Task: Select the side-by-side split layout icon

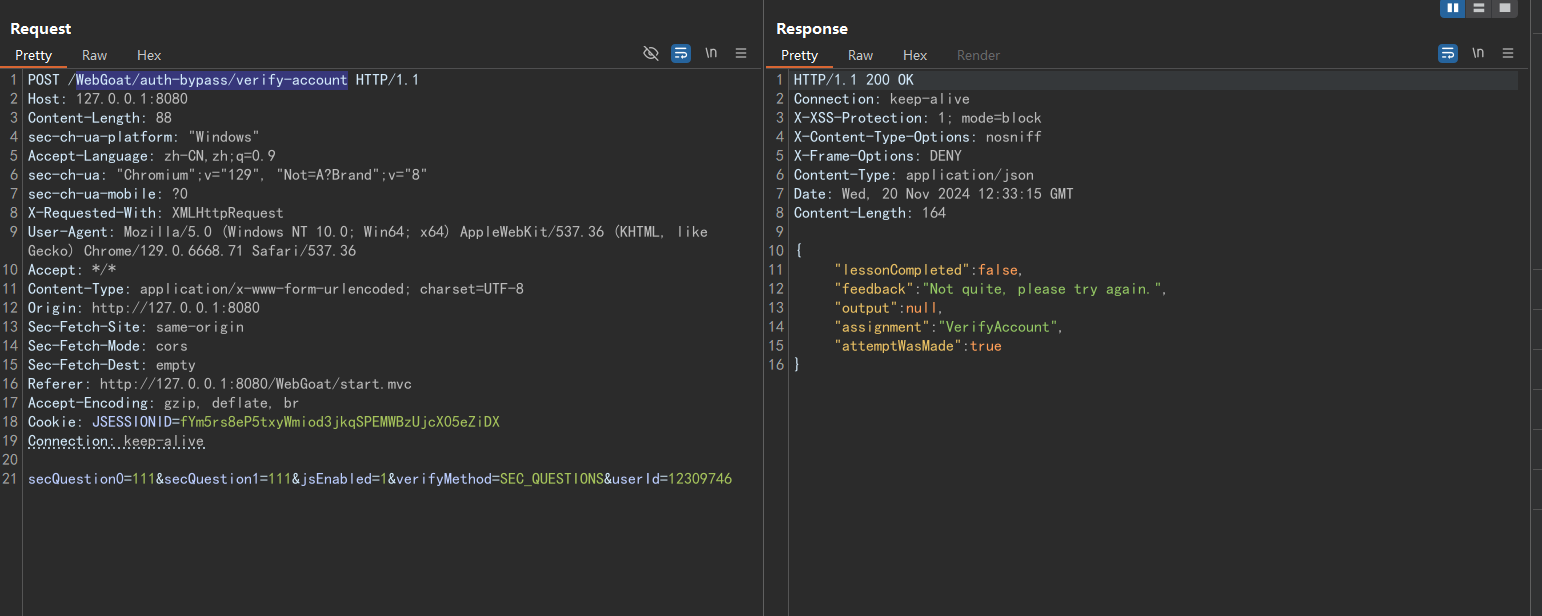Action: pos(1452,8)
